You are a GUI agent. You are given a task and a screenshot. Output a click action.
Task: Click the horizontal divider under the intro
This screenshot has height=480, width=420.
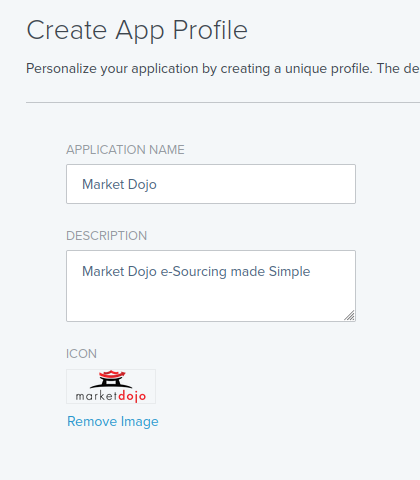click(x=223, y=103)
